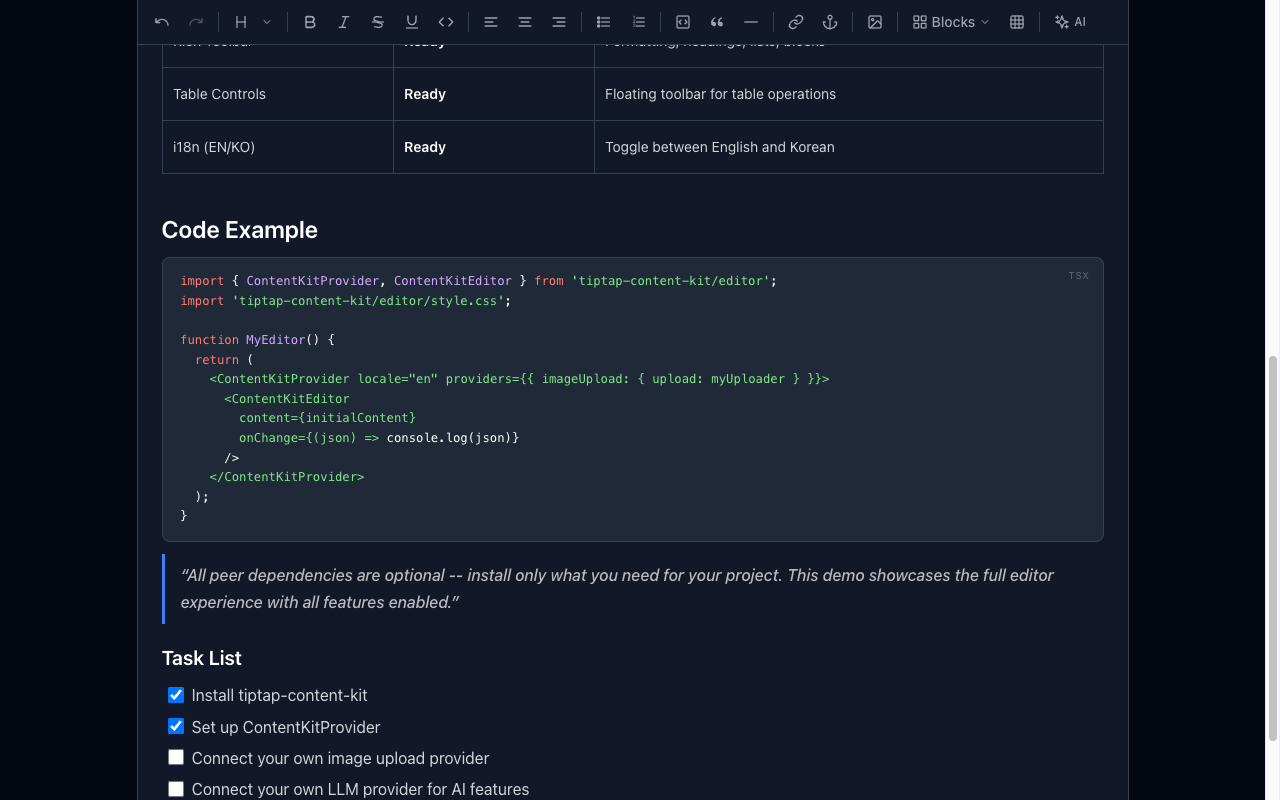This screenshot has width=1280, height=800.
Task: Uncheck Install tiptap-content-kit task
Action: coord(176,695)
